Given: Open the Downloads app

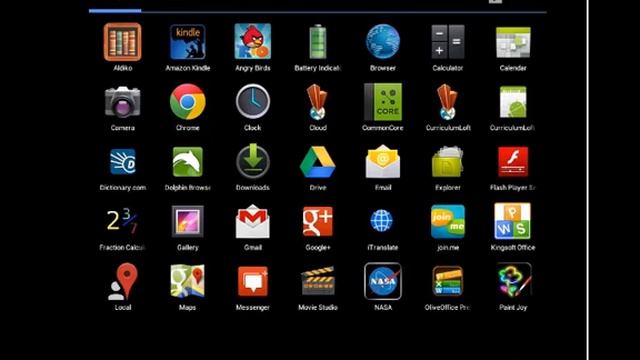Looking at the screenshot, I should 253,161.
